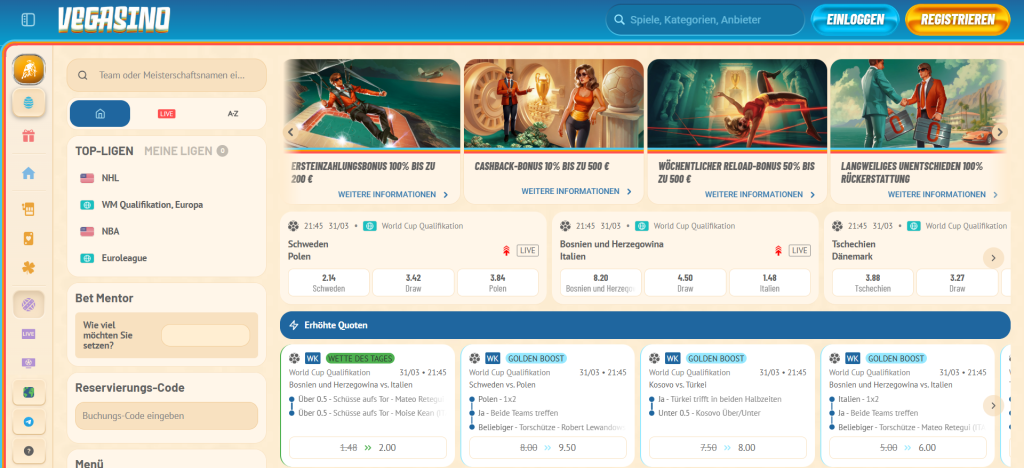Click the gift box promotions icon
Screen dimensions: 1024x468
pyautogui.click(x=28, y=136)
